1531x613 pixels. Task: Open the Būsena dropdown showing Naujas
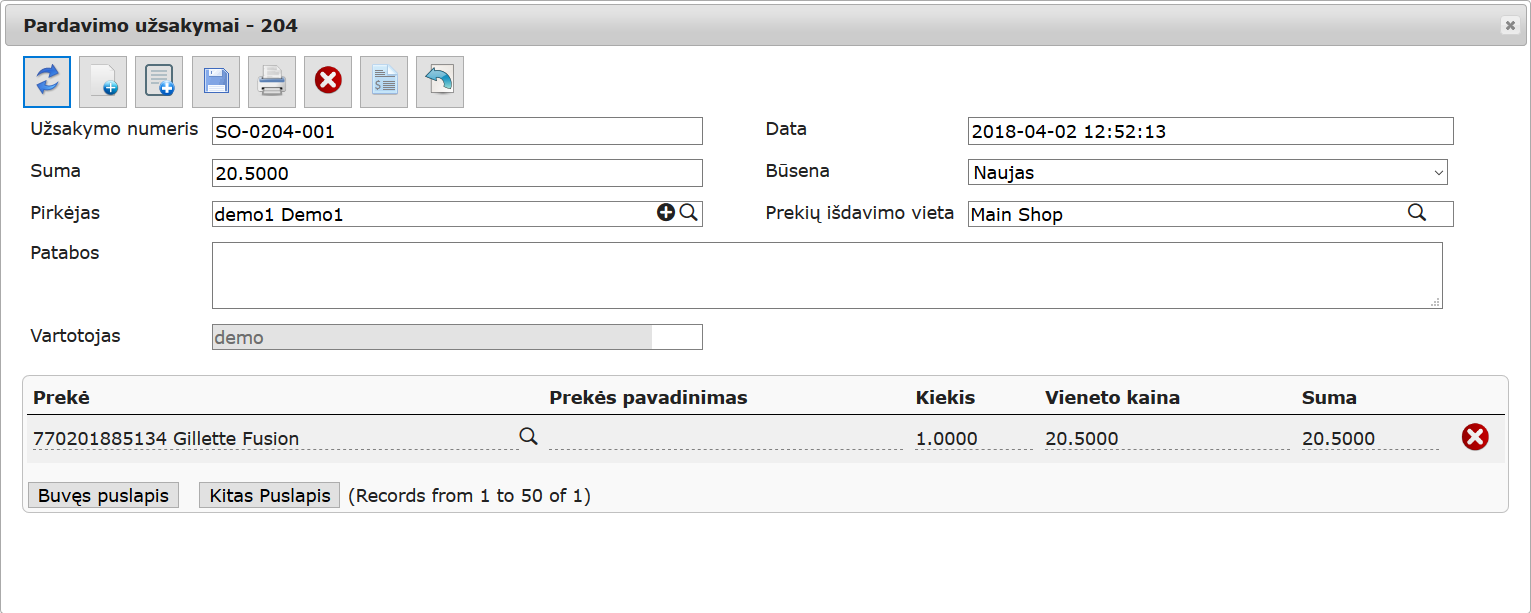point(1208,172)
